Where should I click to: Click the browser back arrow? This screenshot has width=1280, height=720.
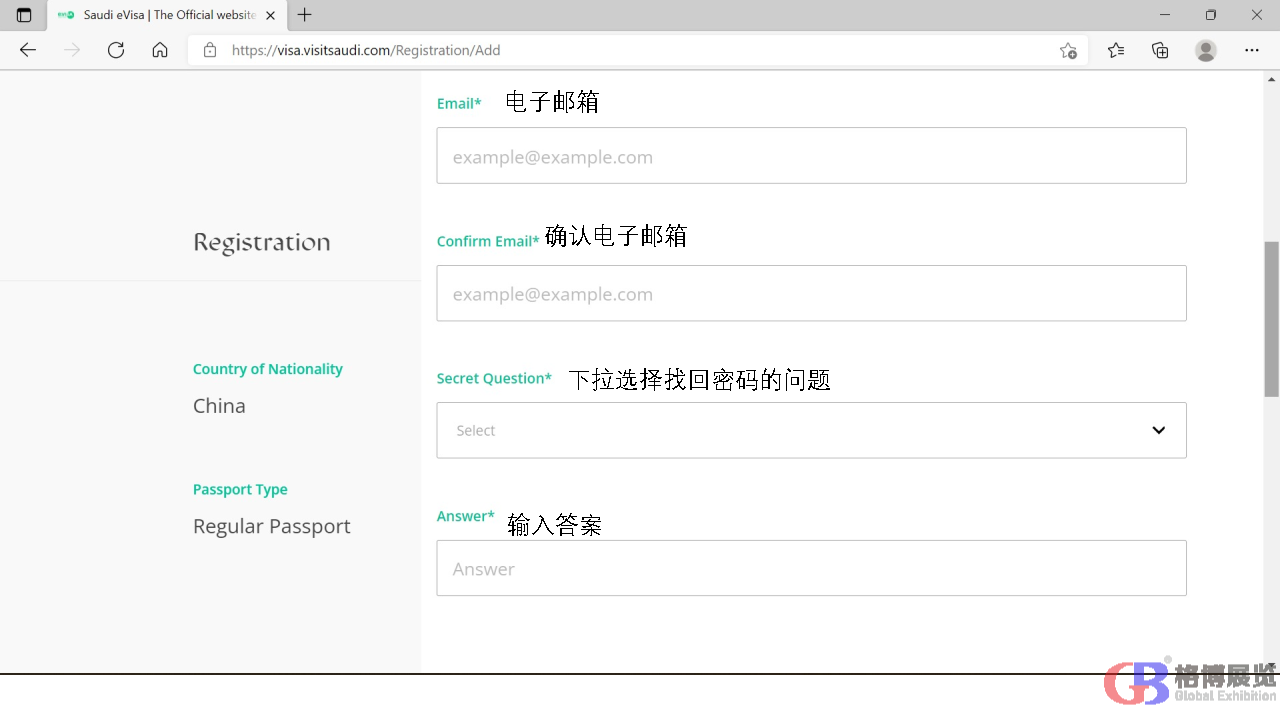pyautogui.click(x=28, y=50)
